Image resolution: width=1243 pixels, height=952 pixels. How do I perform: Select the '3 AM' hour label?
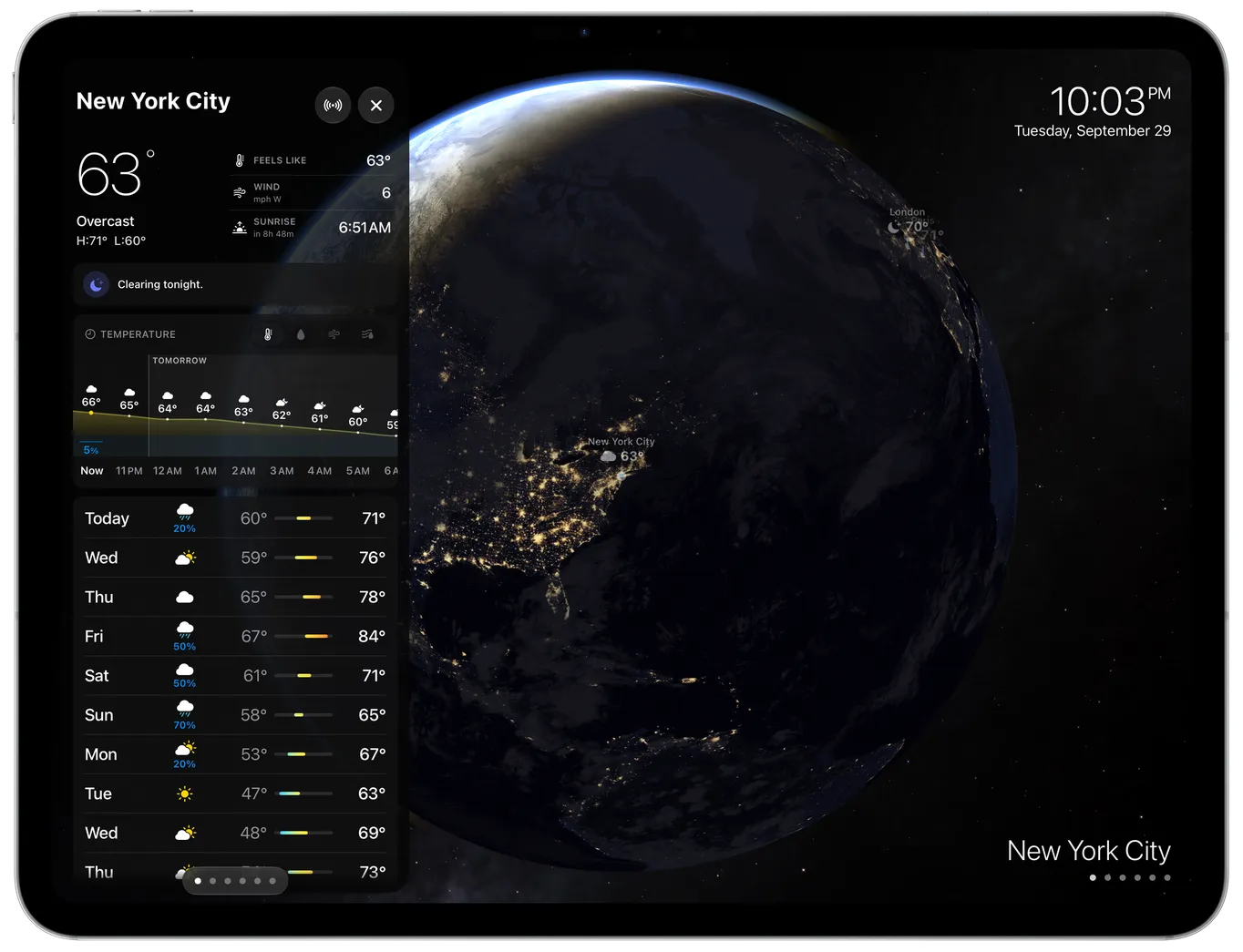282,471
